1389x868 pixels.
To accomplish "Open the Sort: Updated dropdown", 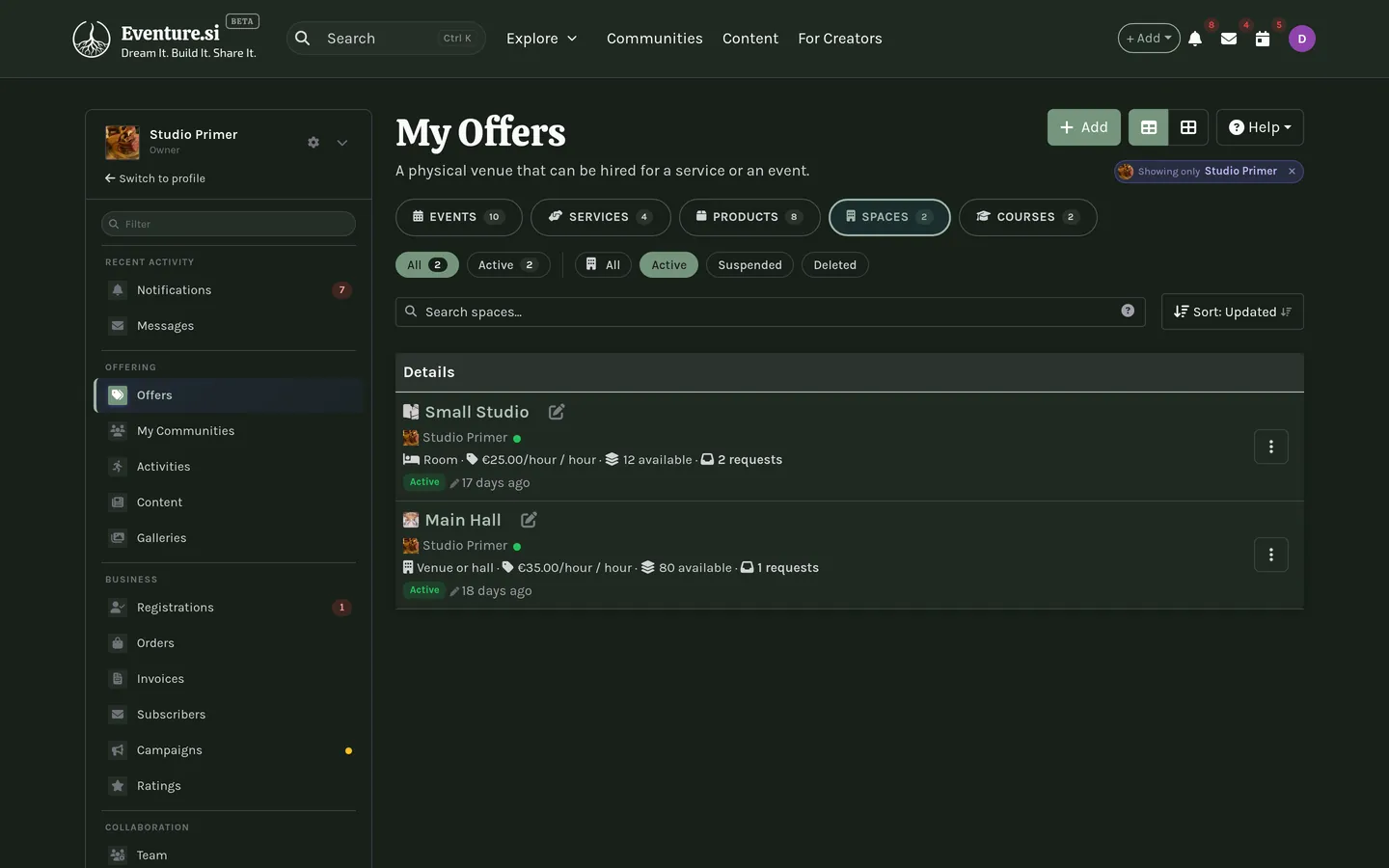I will [x=1232, y=312].
